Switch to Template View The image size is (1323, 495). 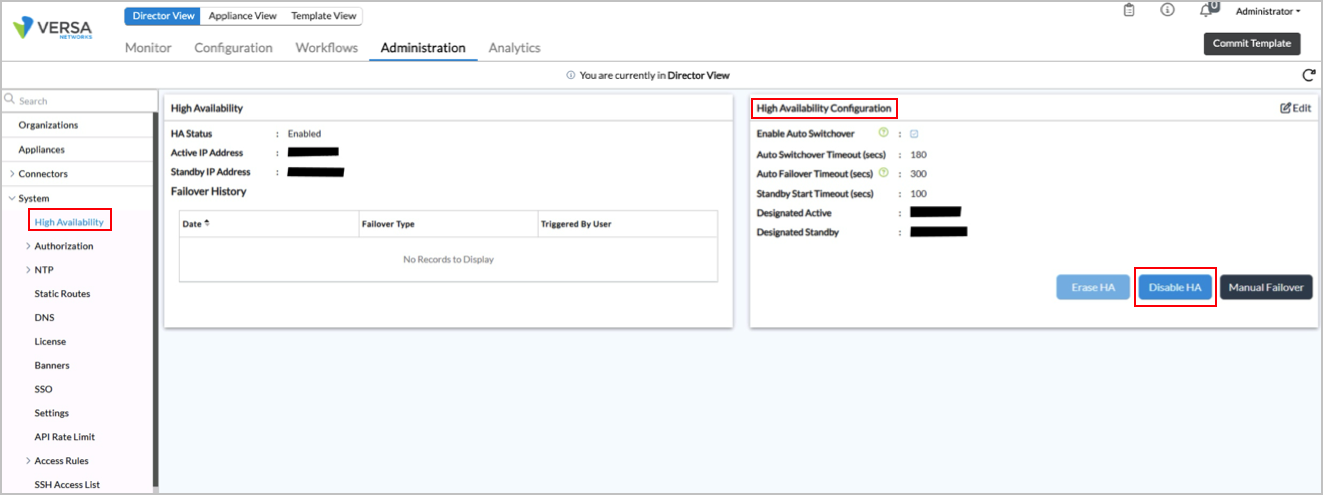323,16
